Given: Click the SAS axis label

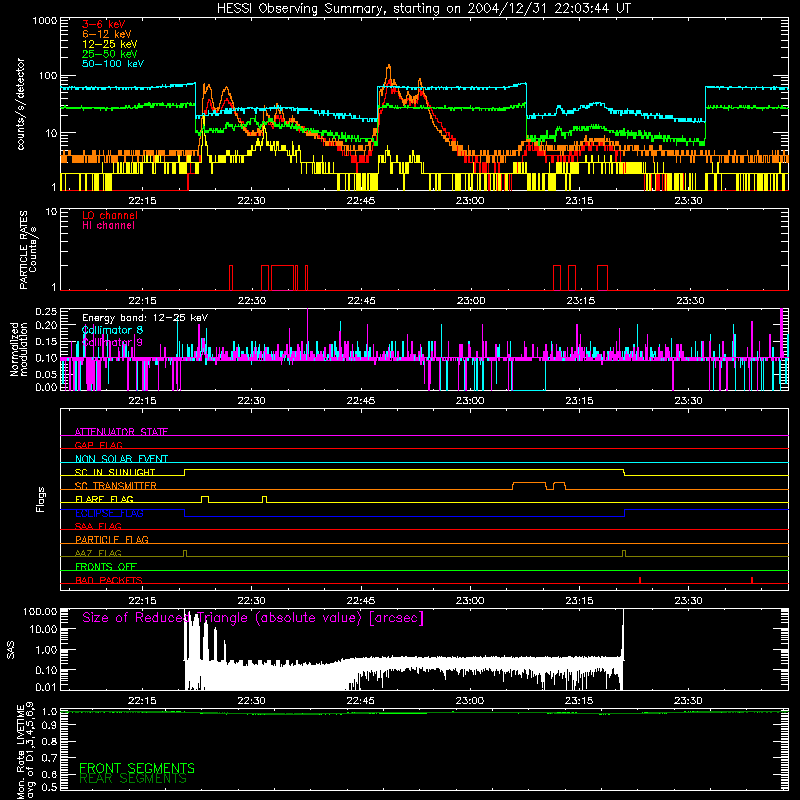Looking at the screenshot, I should point(11,650).
